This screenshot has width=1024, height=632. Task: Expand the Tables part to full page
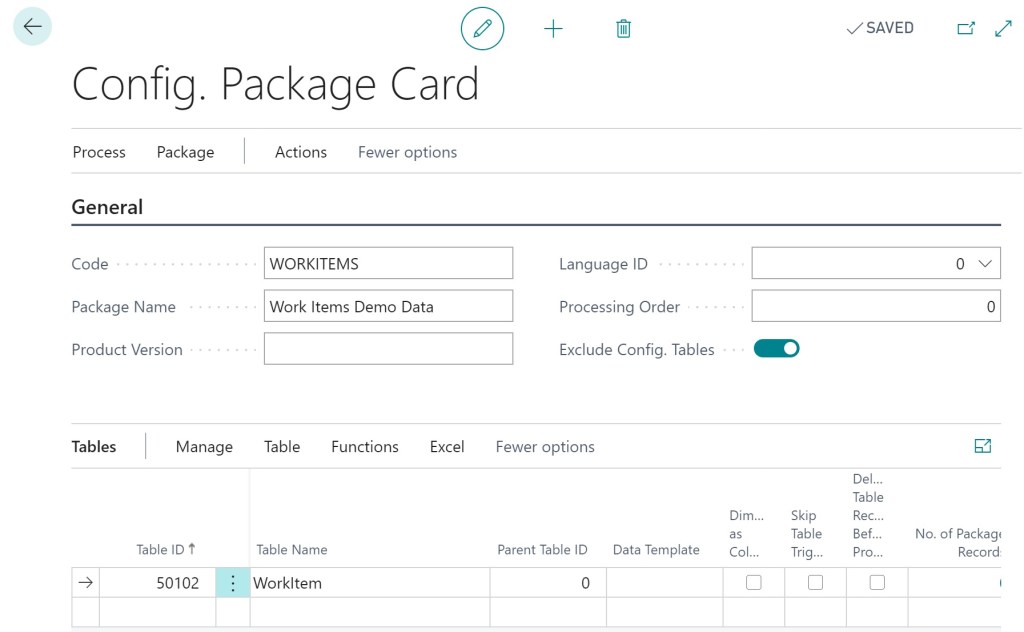coord(982,446)
